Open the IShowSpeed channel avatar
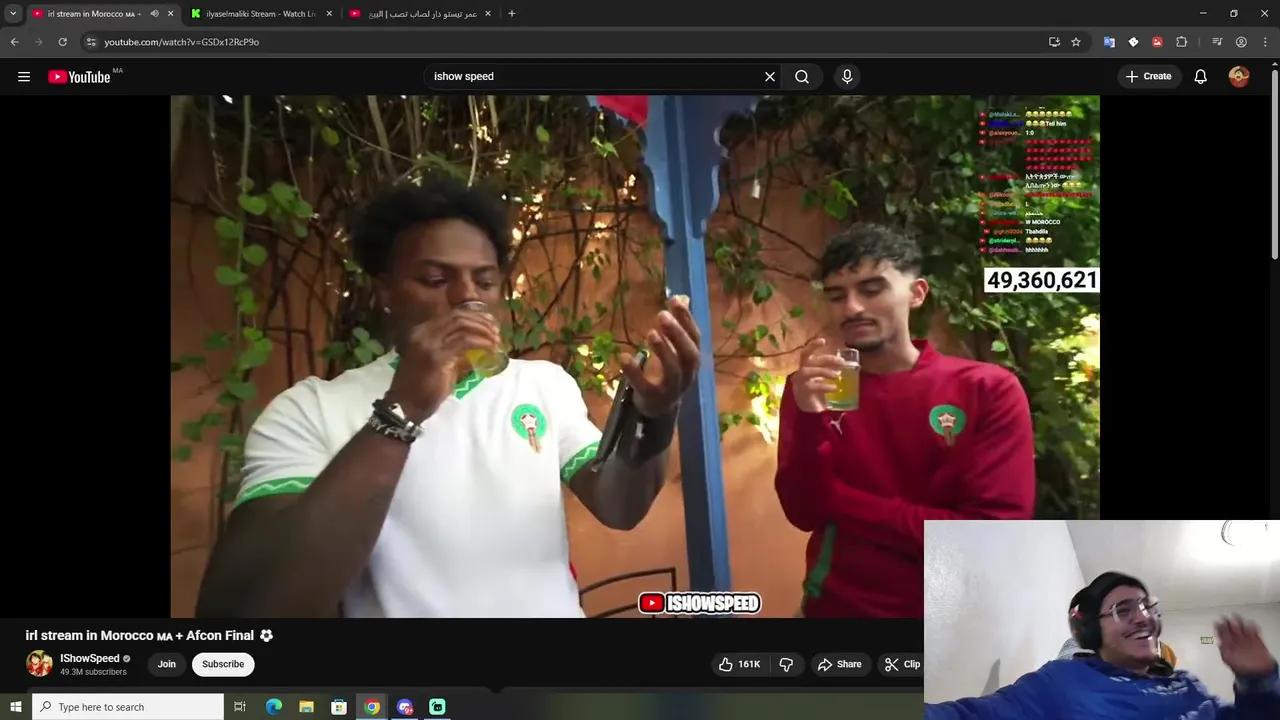1280x720 pixels. (x=39, y=664)
